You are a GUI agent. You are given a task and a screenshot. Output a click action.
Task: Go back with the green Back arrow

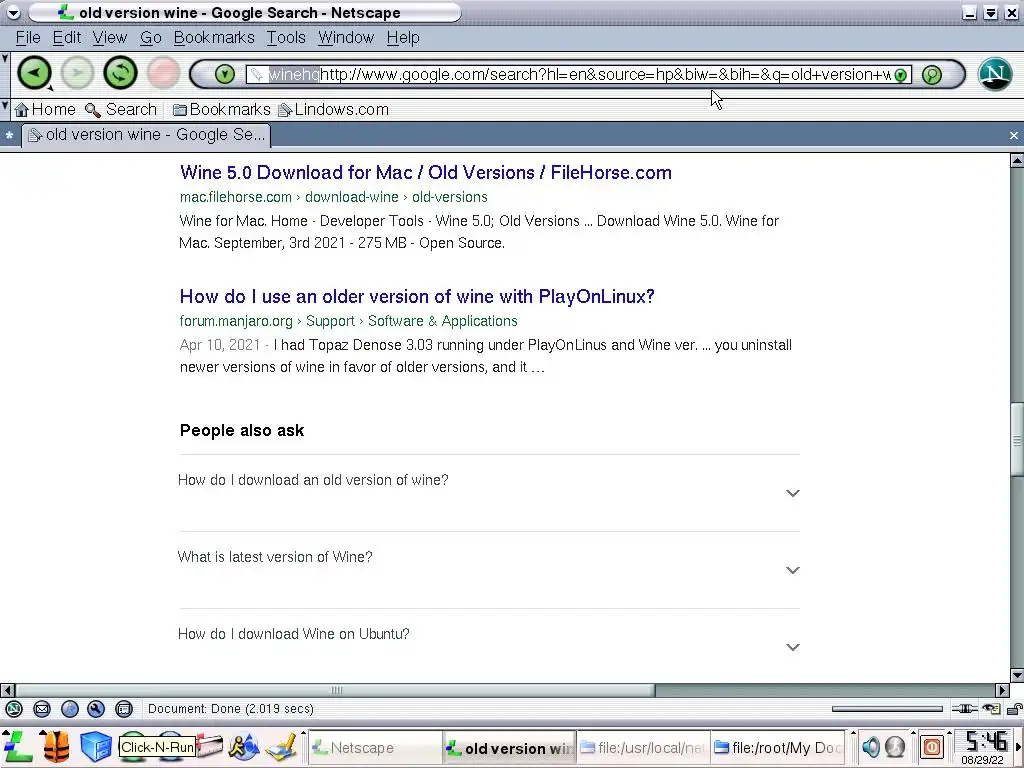[x=35, y=72]
